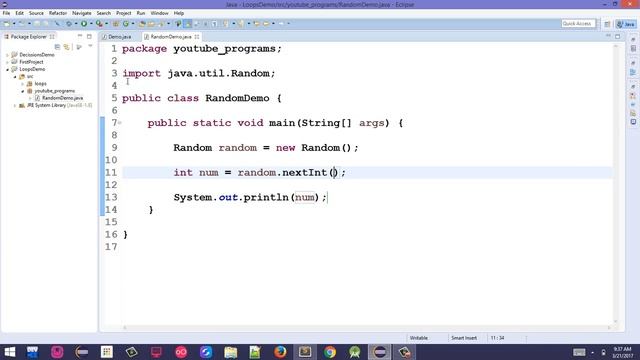Expand the FirstProject project
Viewport: 640px width, 360px height.
coord(7,62)
